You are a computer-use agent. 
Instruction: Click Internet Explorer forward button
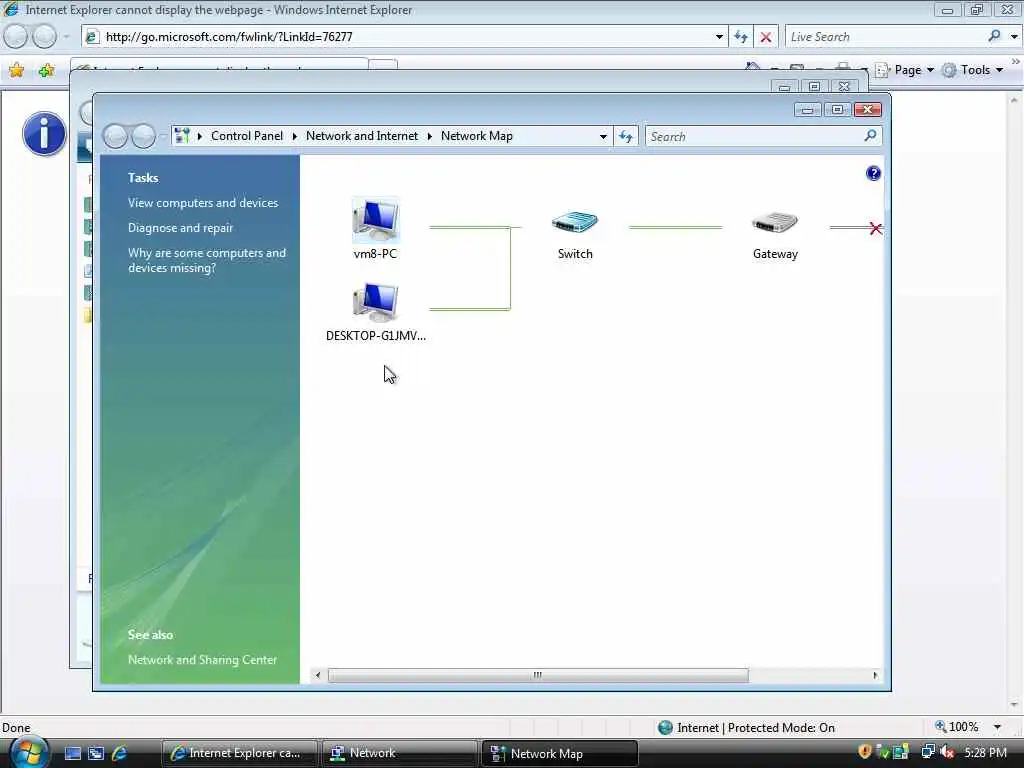44,37
